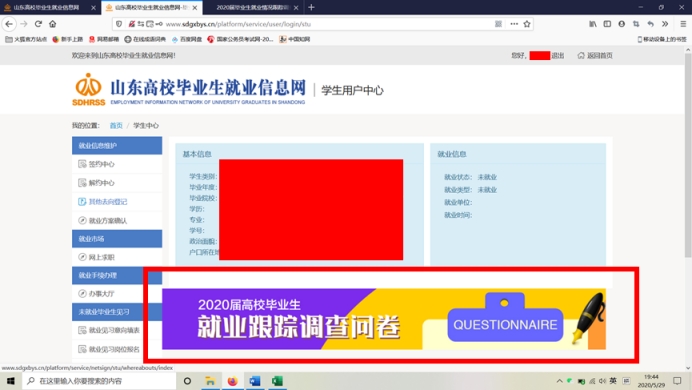
Task: Click the Windows taskbar search box
Action: (x=99, y=381)
